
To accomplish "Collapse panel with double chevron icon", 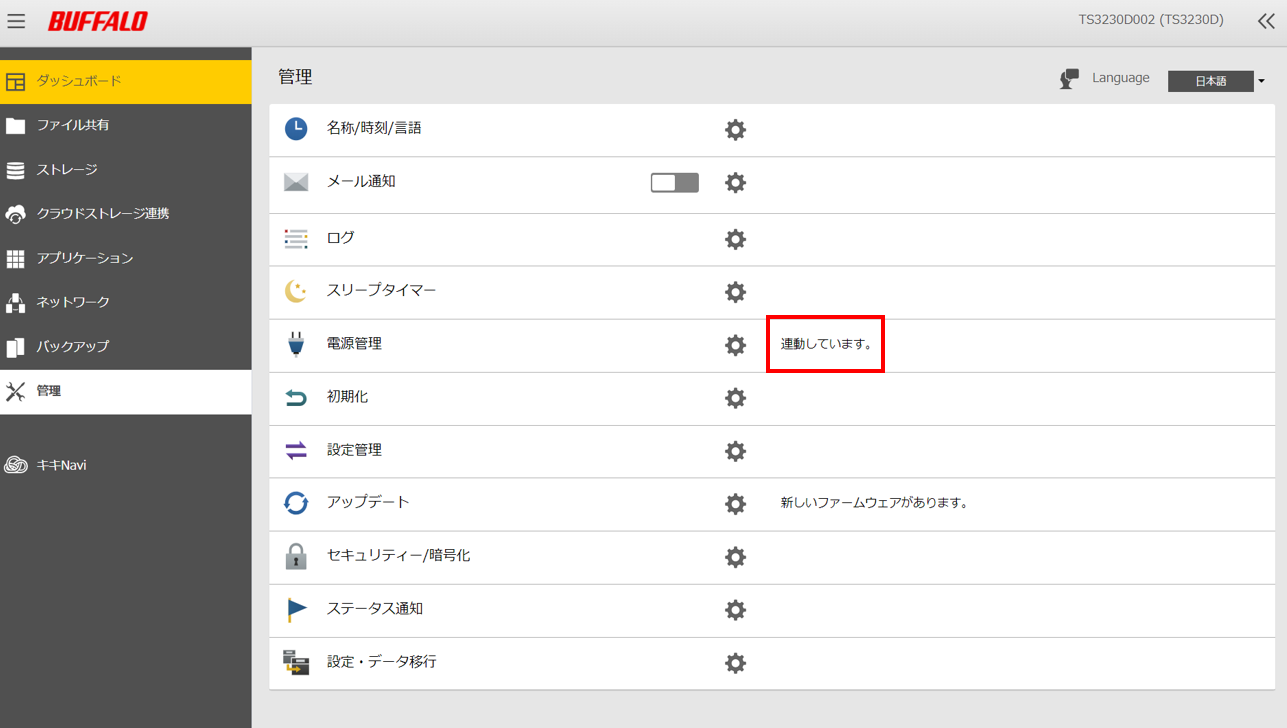I will (x=1265, y=21).
